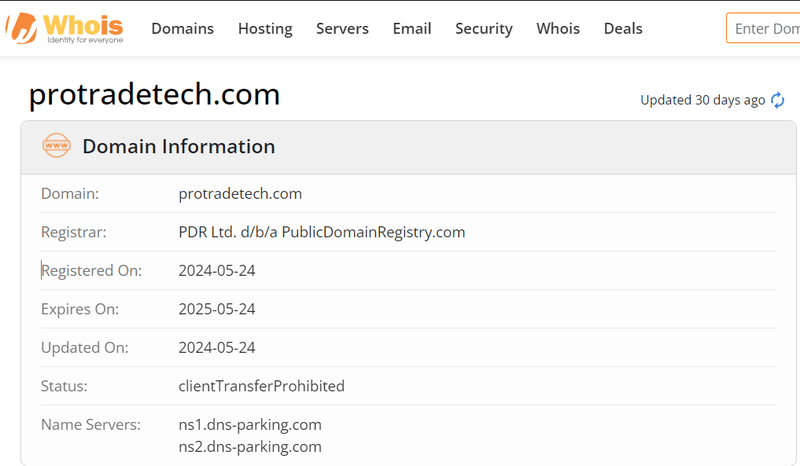
Task: Click the orange www globe icon
Action: pyautogui.click(x=57, y=145)
